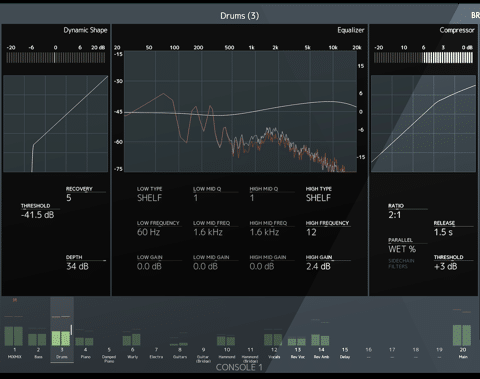Click the Low Gain 0.0 dB value
Screen dimensions: 480x379
pos(149,266)
